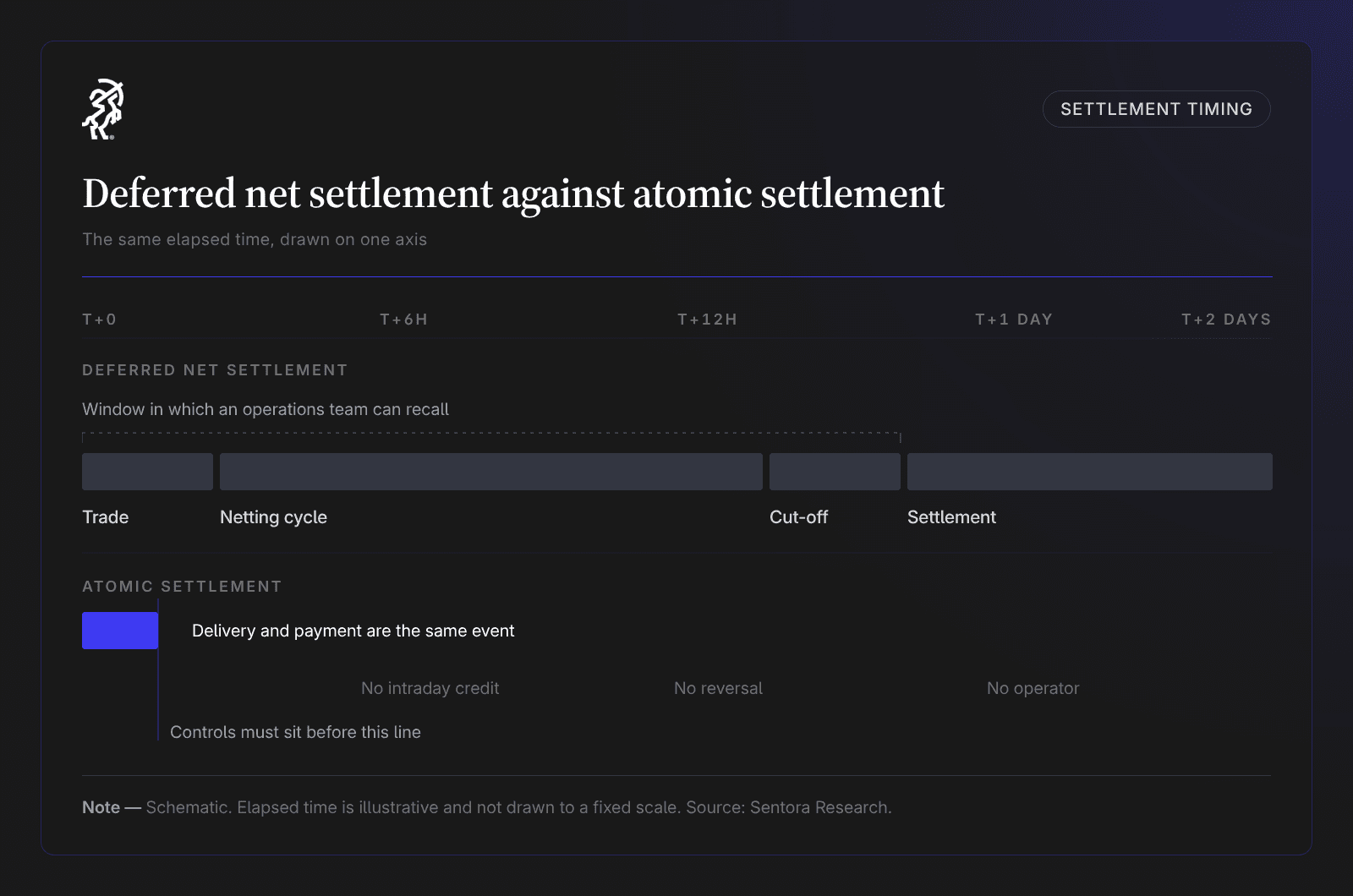Click the Atomic Settlement section heading

coord(182,587)
